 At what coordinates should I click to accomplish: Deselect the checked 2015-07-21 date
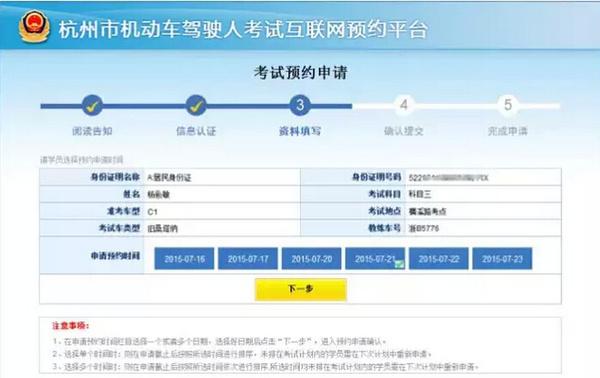375,259
